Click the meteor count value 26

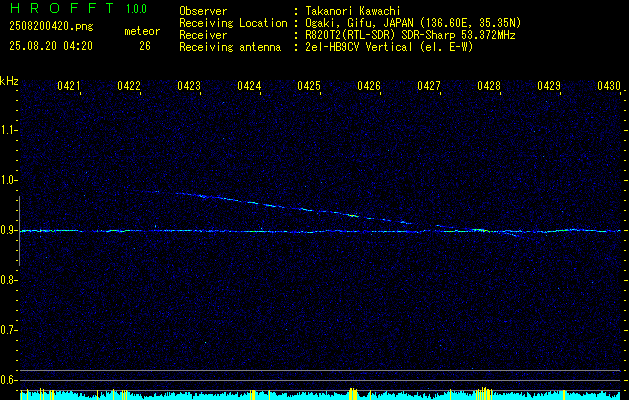145,46
